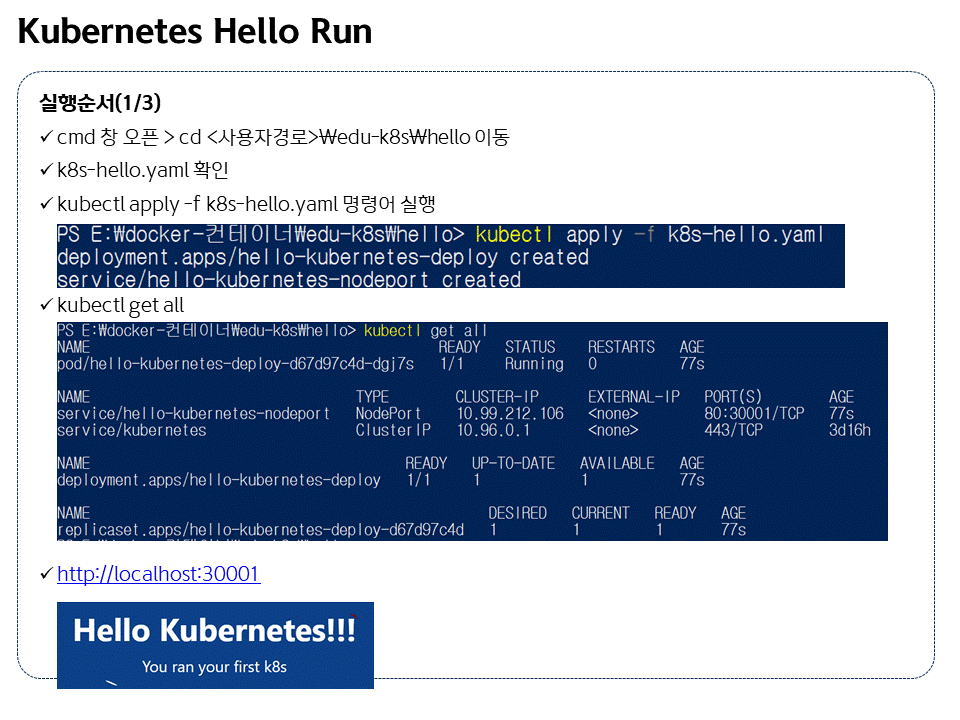Click the '실행순서(1/3)' heading
The image size is (960, 720).
[100, 102]
